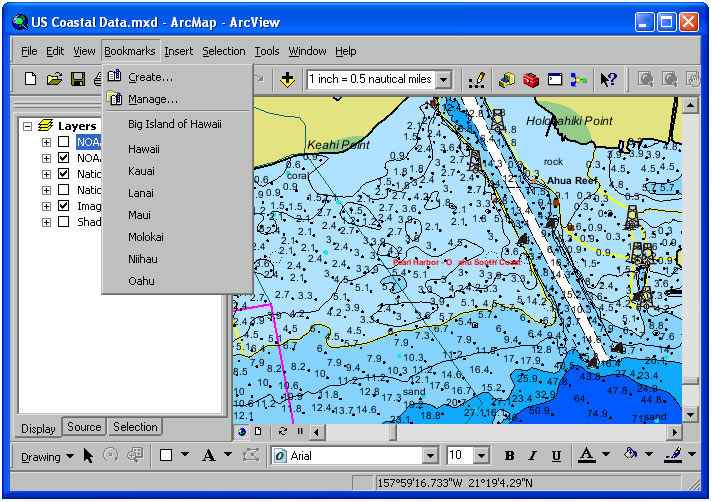Open the map scale dropdown

tap(444, 80)
